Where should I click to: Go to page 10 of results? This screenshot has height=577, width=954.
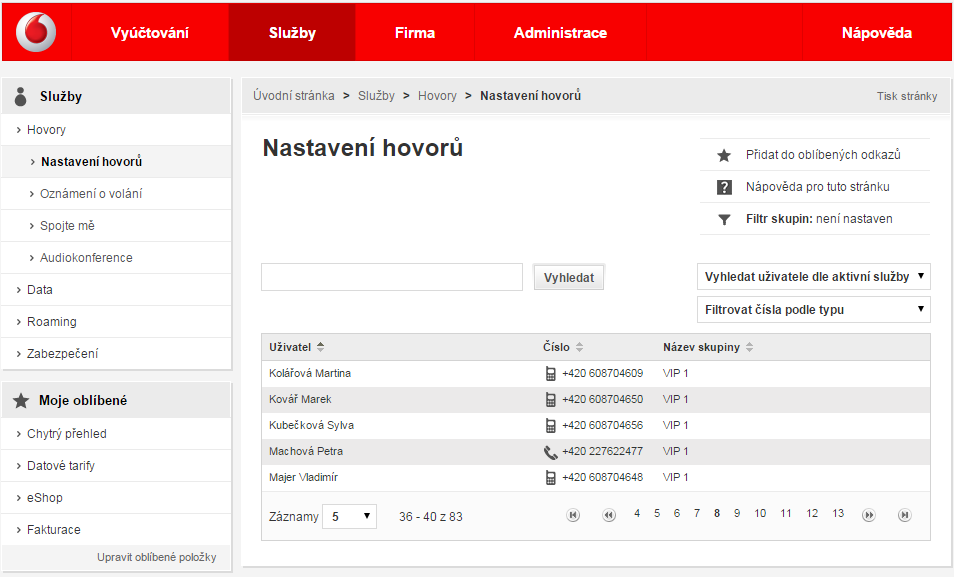[x=760, y=514]
